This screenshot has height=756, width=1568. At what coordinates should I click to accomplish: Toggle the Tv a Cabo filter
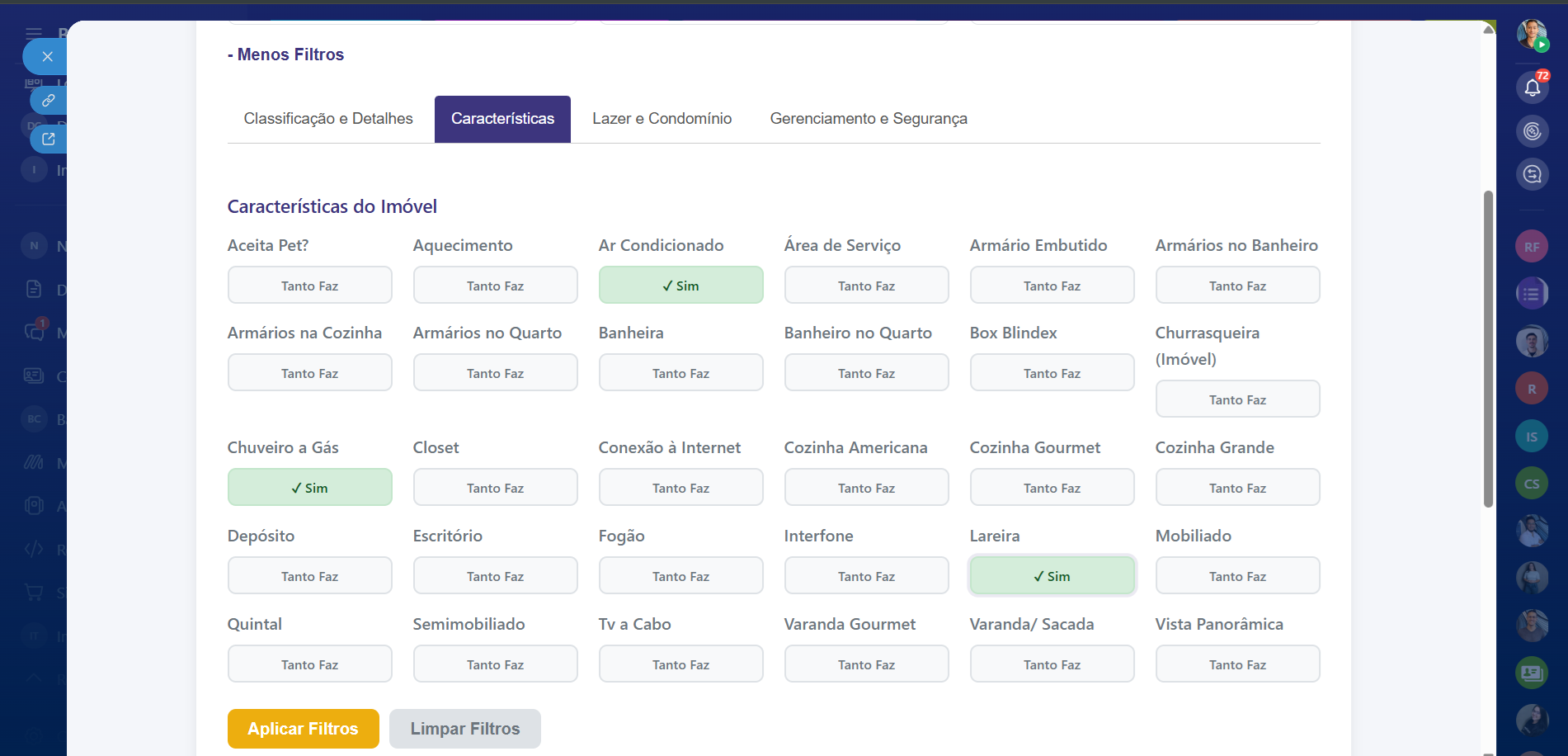point(681,664)
